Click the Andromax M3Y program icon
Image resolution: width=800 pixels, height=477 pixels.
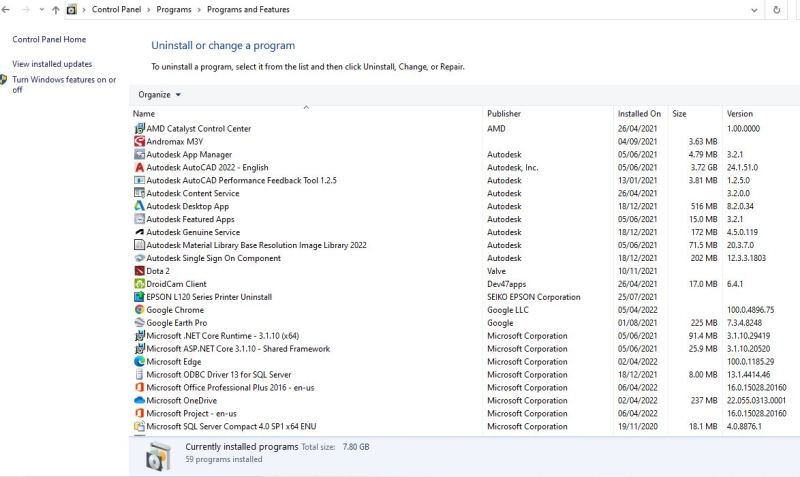coord(139,141)
